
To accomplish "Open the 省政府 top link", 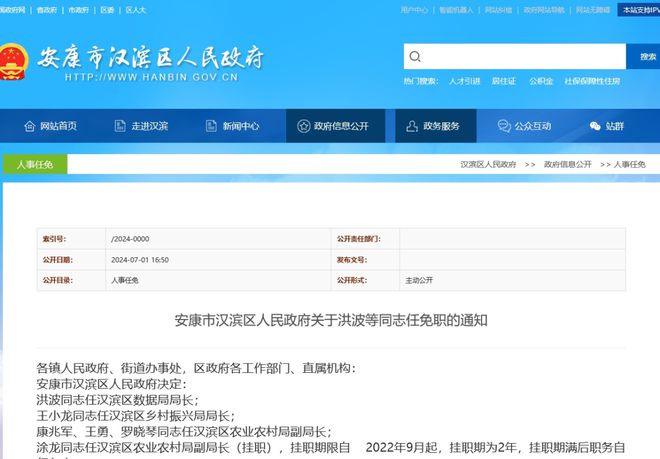I will pos(47,10).
